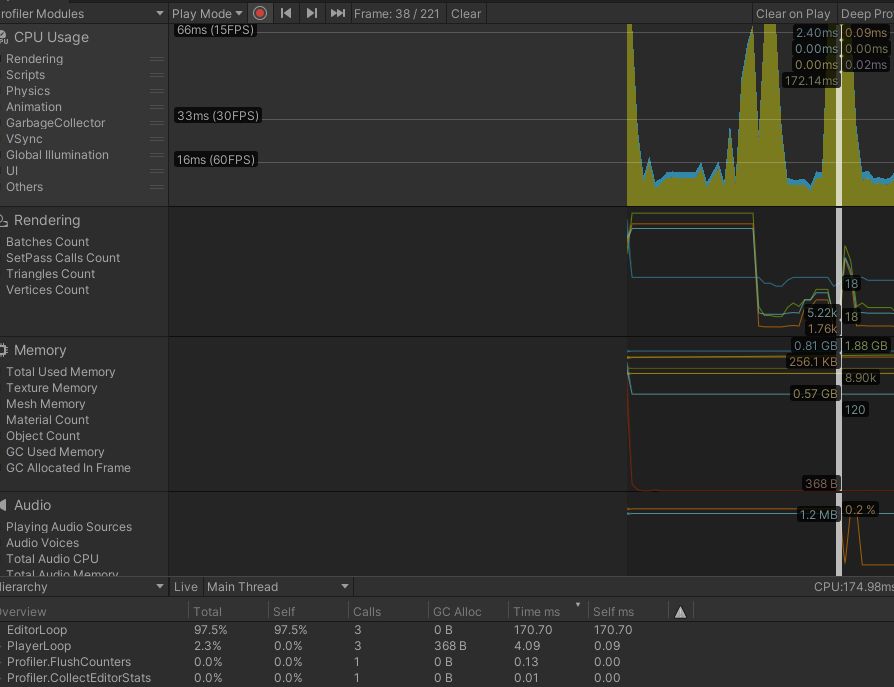Select the Rendering module icon

coord(4,220)
